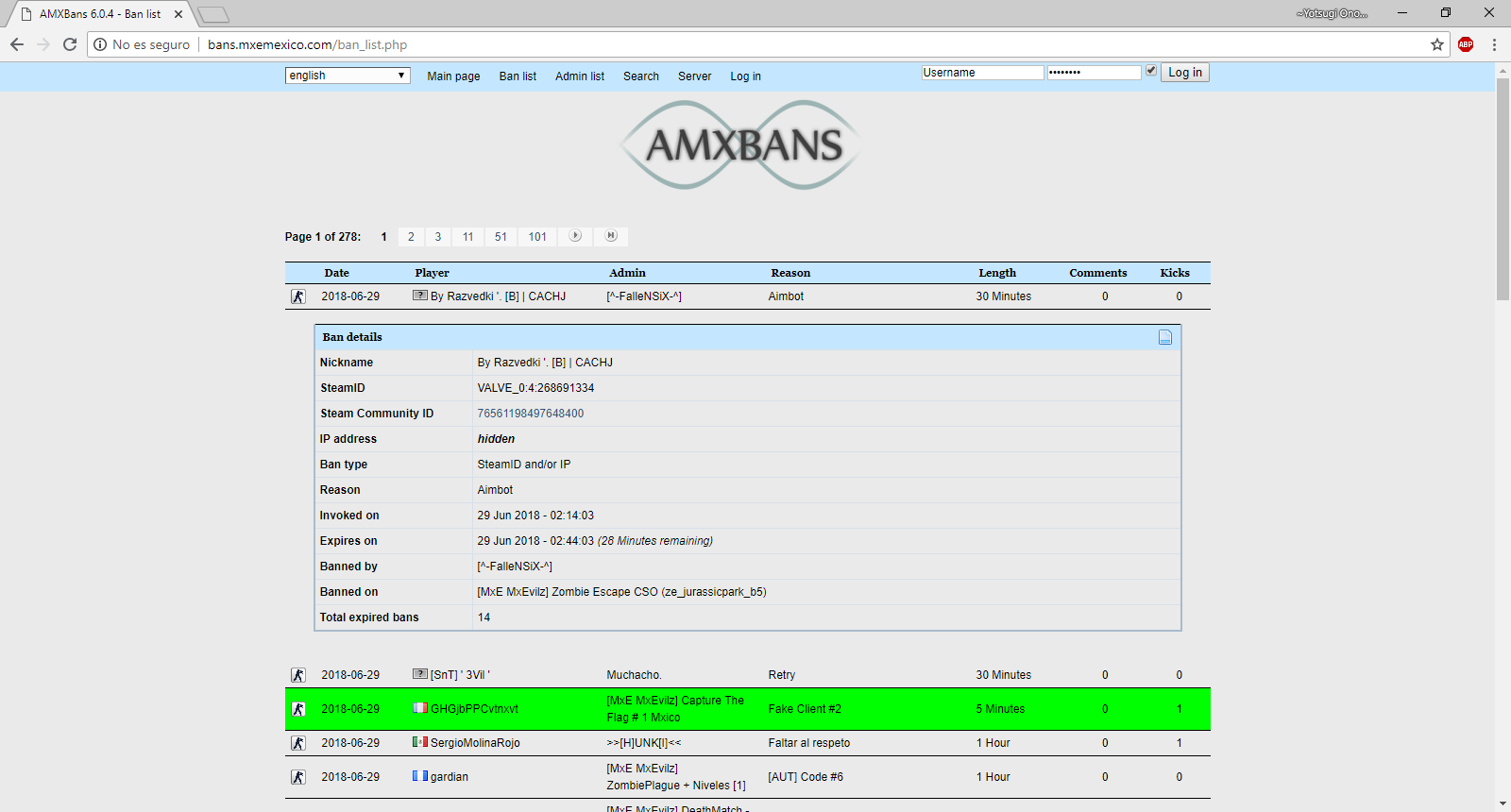This screenshot has width=1511, height=812.
Task: Click the vertical page scrollbar thumb
Action: (x=1503, y=189)
